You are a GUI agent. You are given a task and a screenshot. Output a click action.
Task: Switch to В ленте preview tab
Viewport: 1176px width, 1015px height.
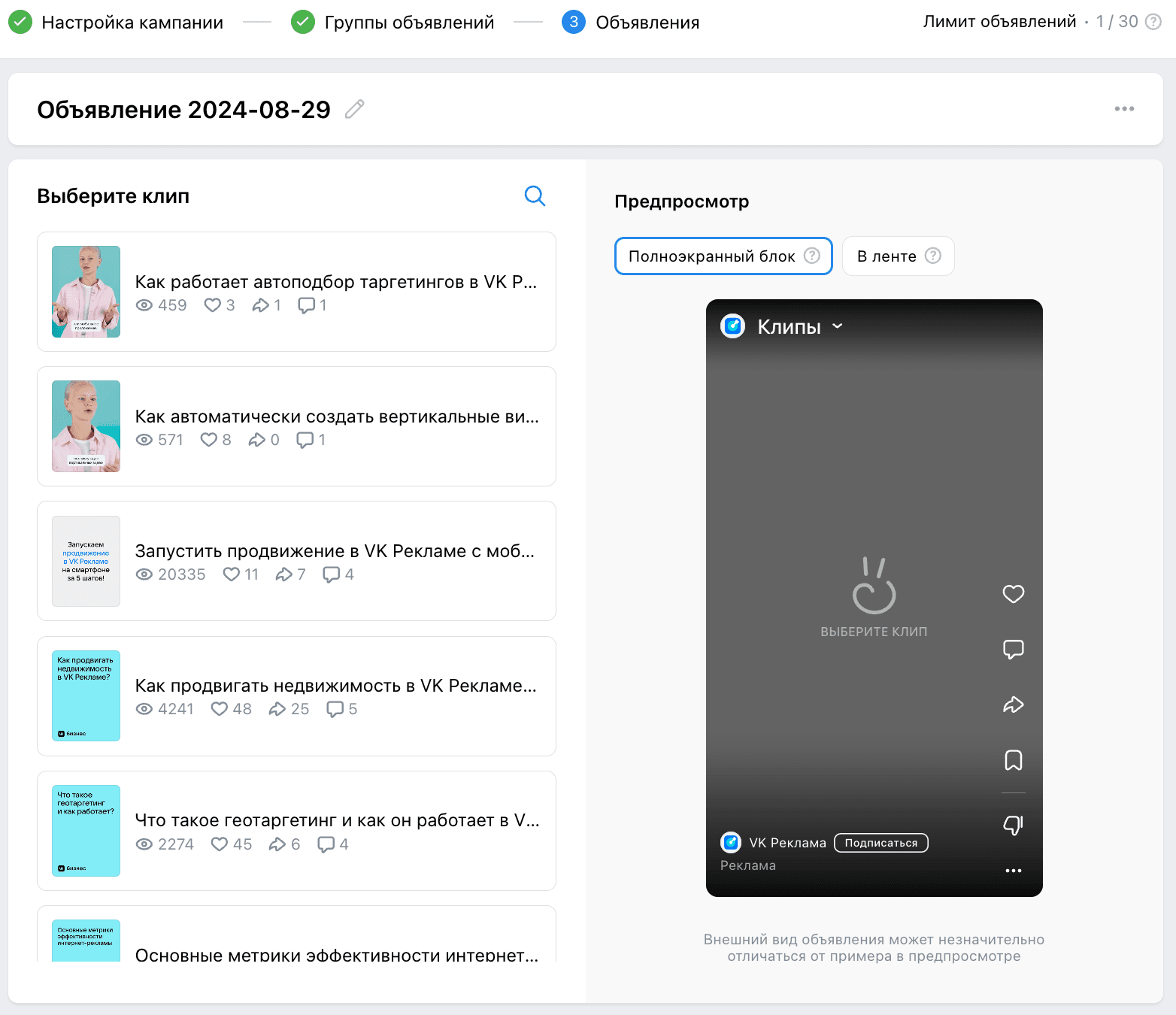(899, 256)
